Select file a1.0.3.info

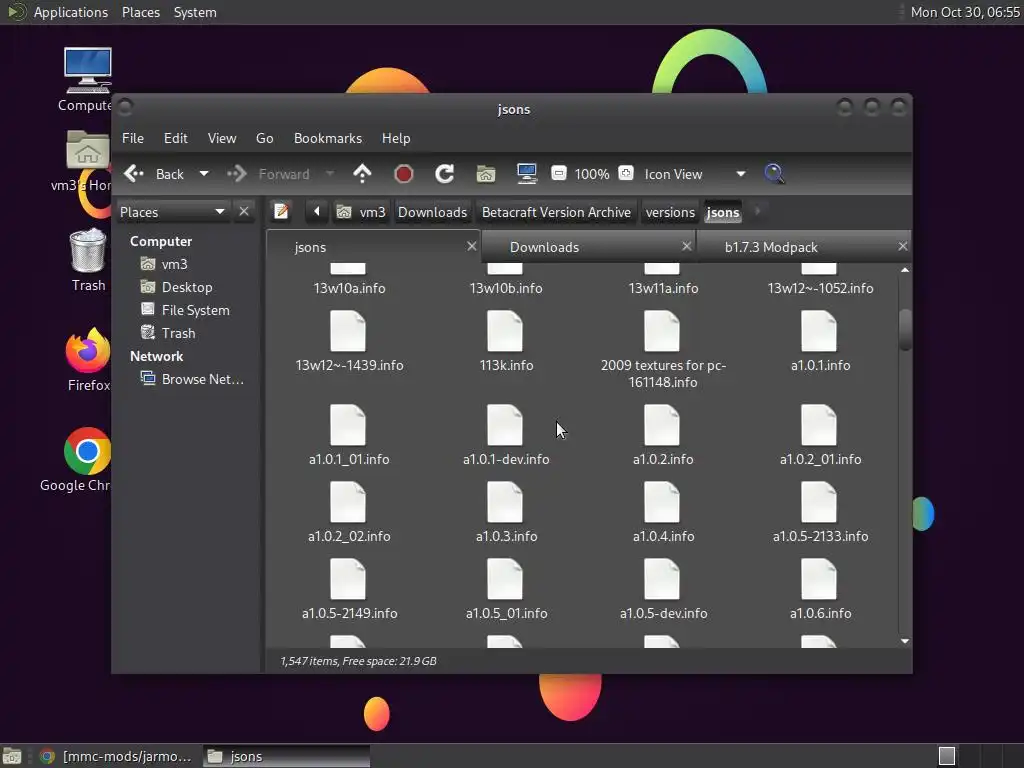coord(505,512)
